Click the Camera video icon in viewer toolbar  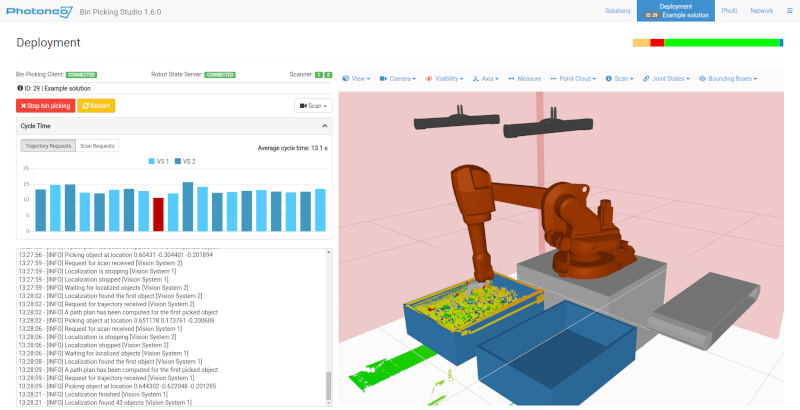pos(383,79)
